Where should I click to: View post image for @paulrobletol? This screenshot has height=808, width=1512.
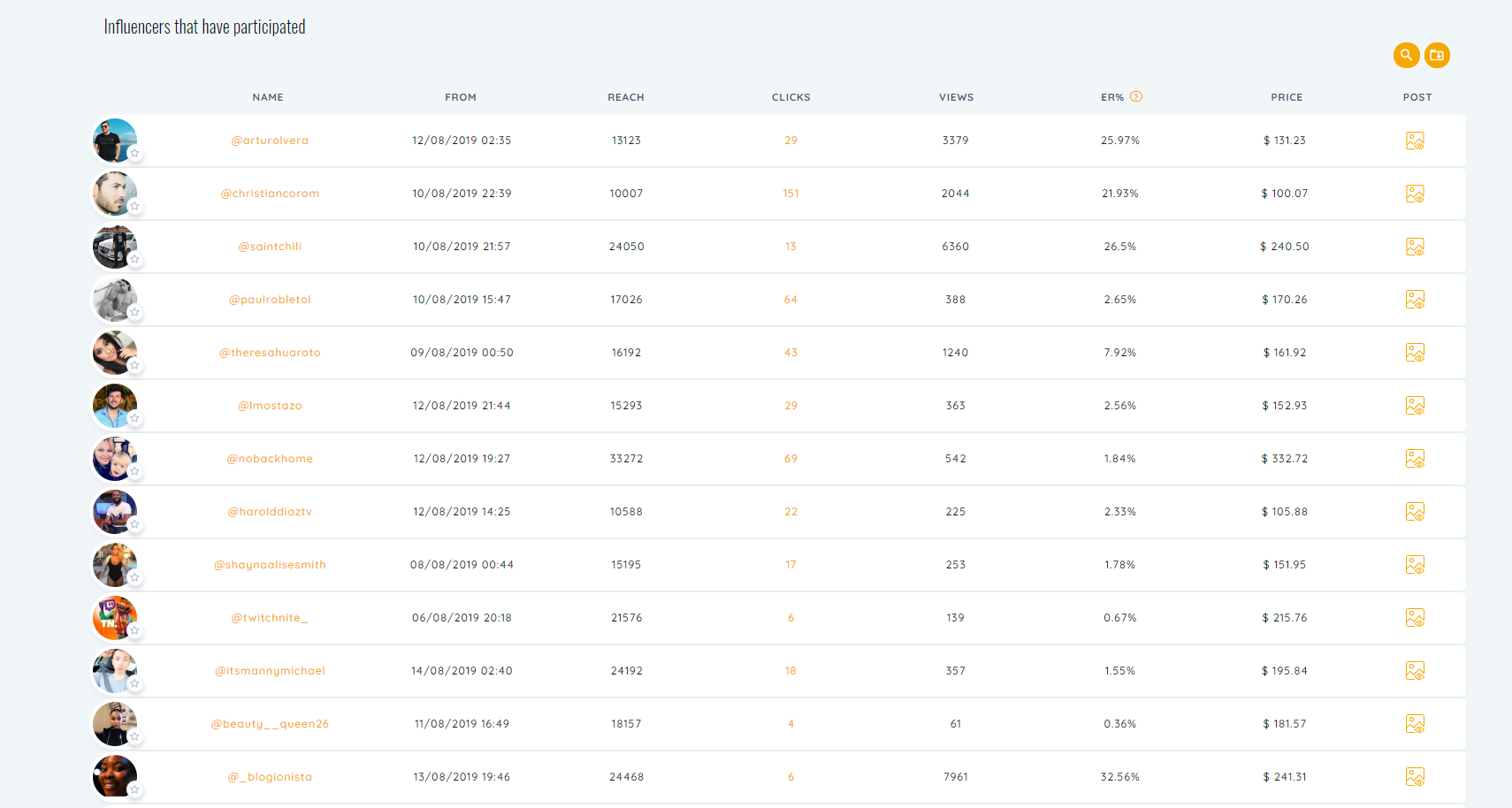point(1415,300)
